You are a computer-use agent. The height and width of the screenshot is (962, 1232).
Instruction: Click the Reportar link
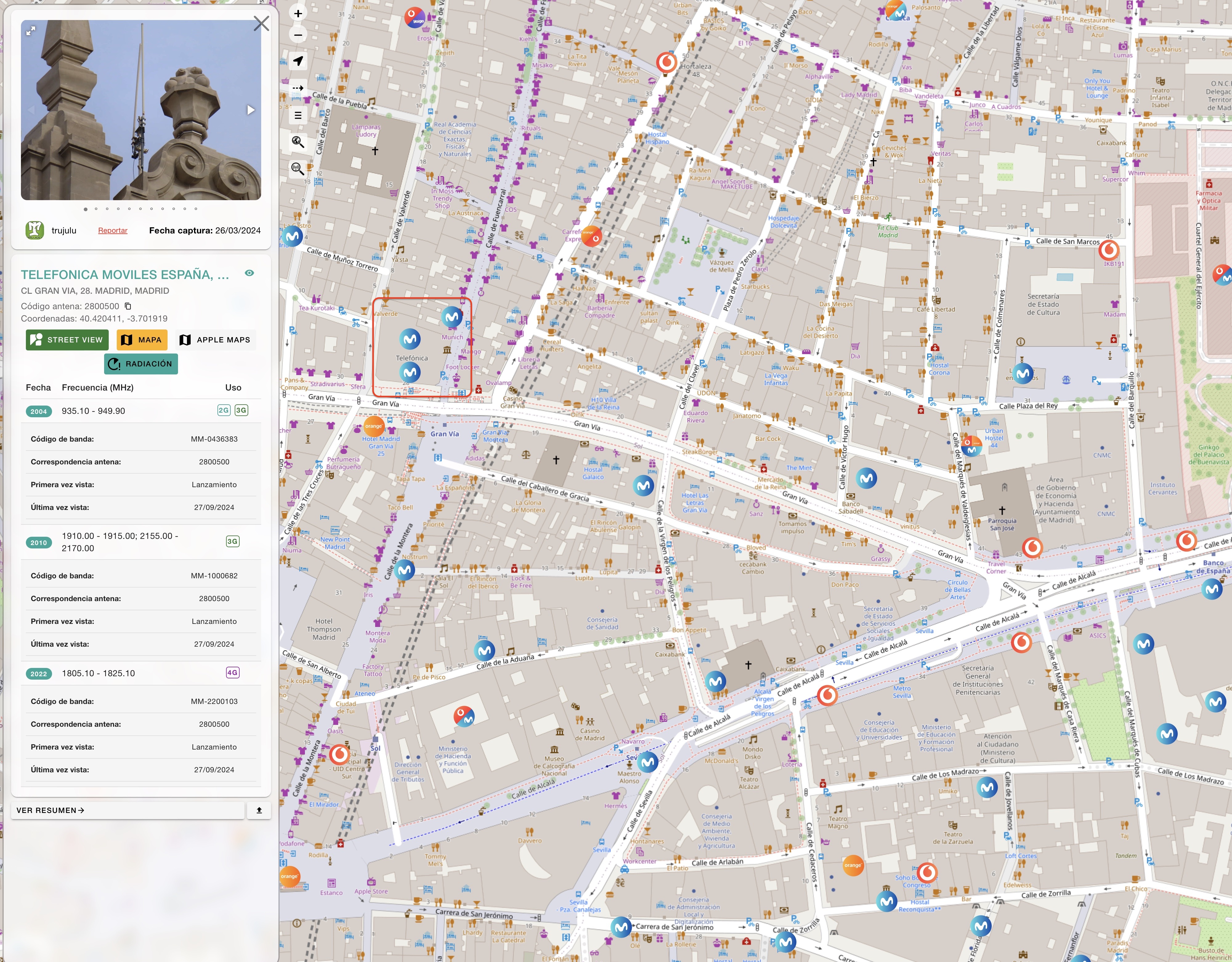(x=113, y=231)
